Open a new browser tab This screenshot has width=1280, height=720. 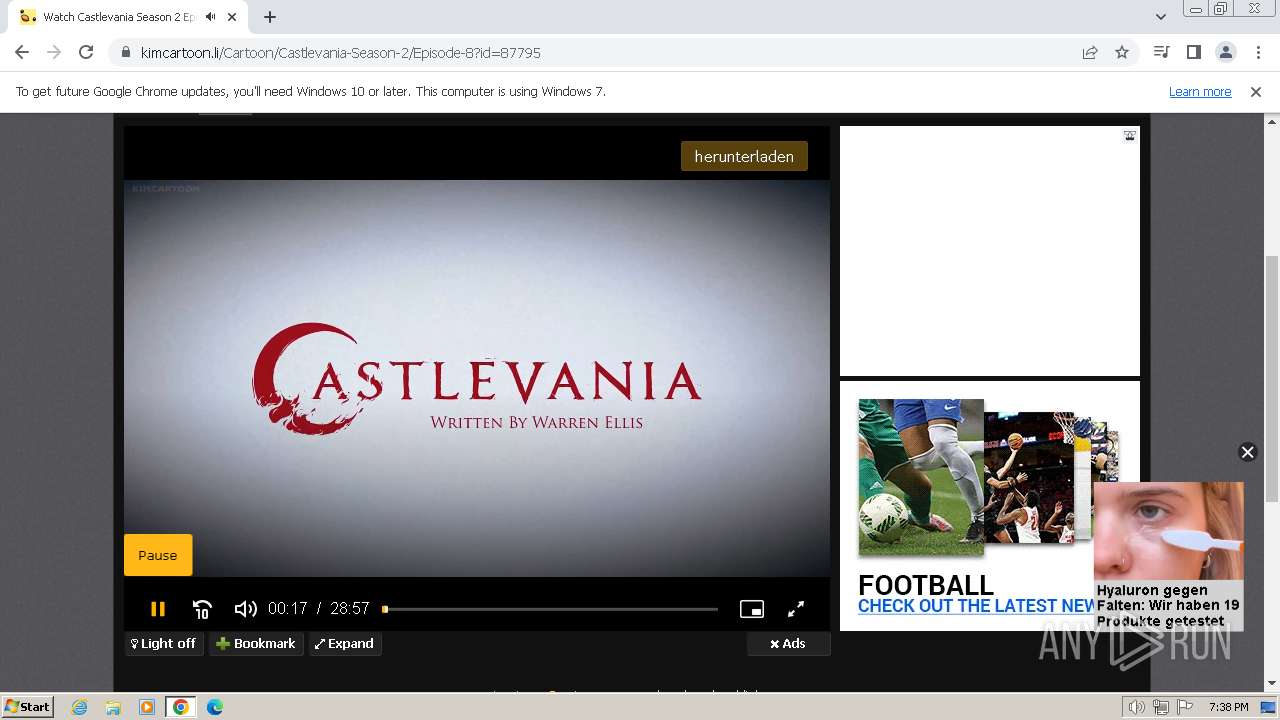[270, 17]
